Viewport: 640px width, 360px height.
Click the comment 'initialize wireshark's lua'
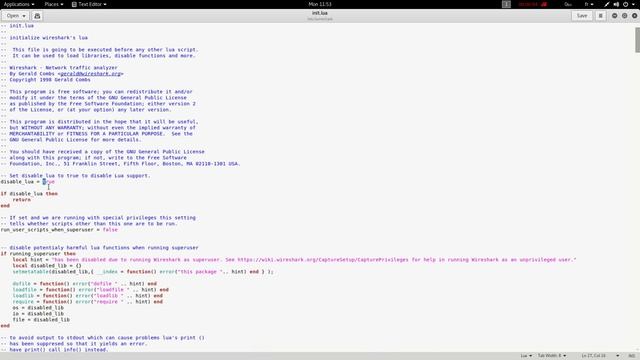[x=44, y=38]
